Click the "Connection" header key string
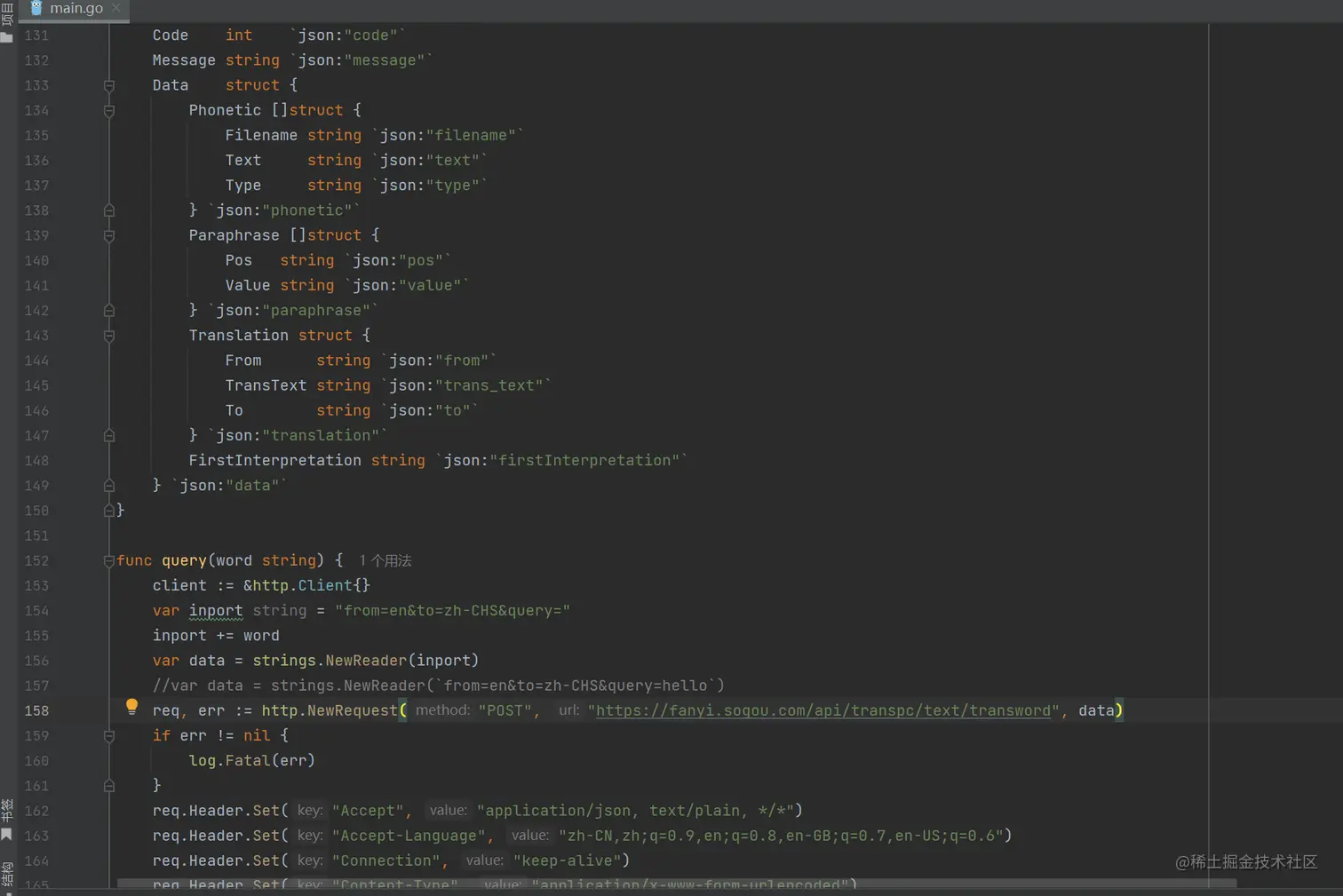This screenshot has height=896, width=1343. tap(385, 860)
